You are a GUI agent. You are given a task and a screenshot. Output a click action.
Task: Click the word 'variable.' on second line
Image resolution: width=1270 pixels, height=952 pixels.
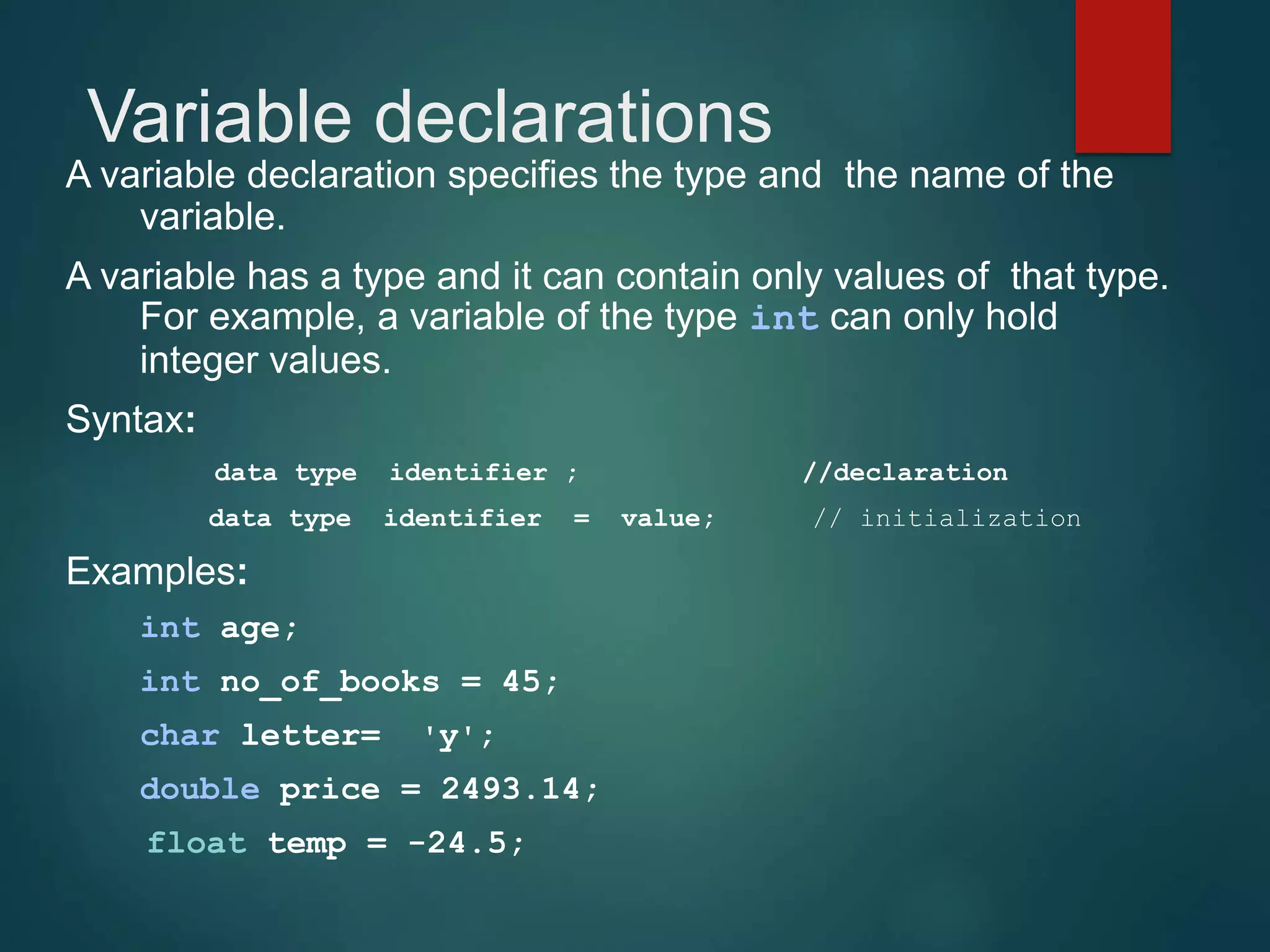point(213,218)
